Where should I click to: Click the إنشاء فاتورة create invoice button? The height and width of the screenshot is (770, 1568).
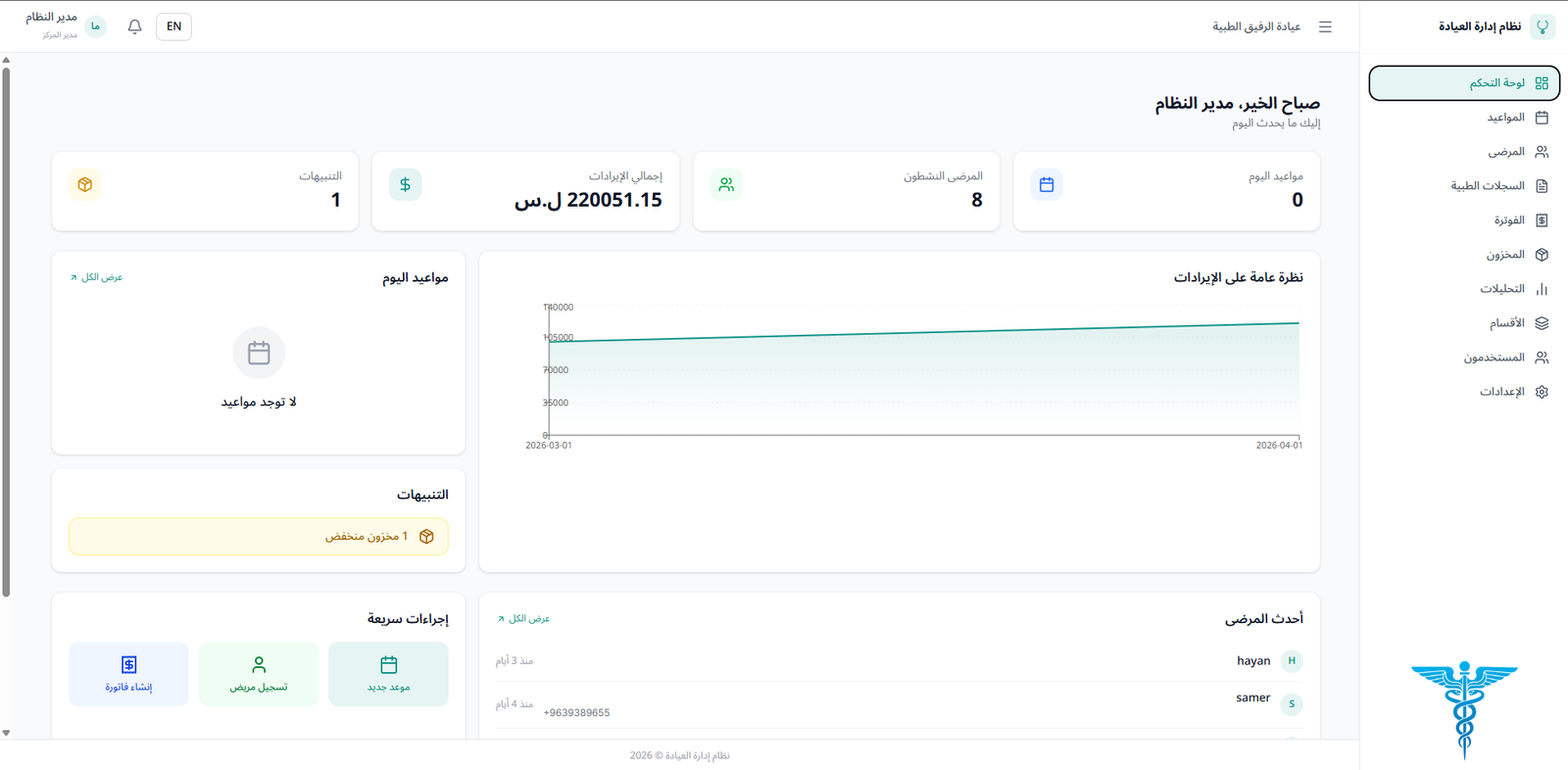click(x=128, y=674)
